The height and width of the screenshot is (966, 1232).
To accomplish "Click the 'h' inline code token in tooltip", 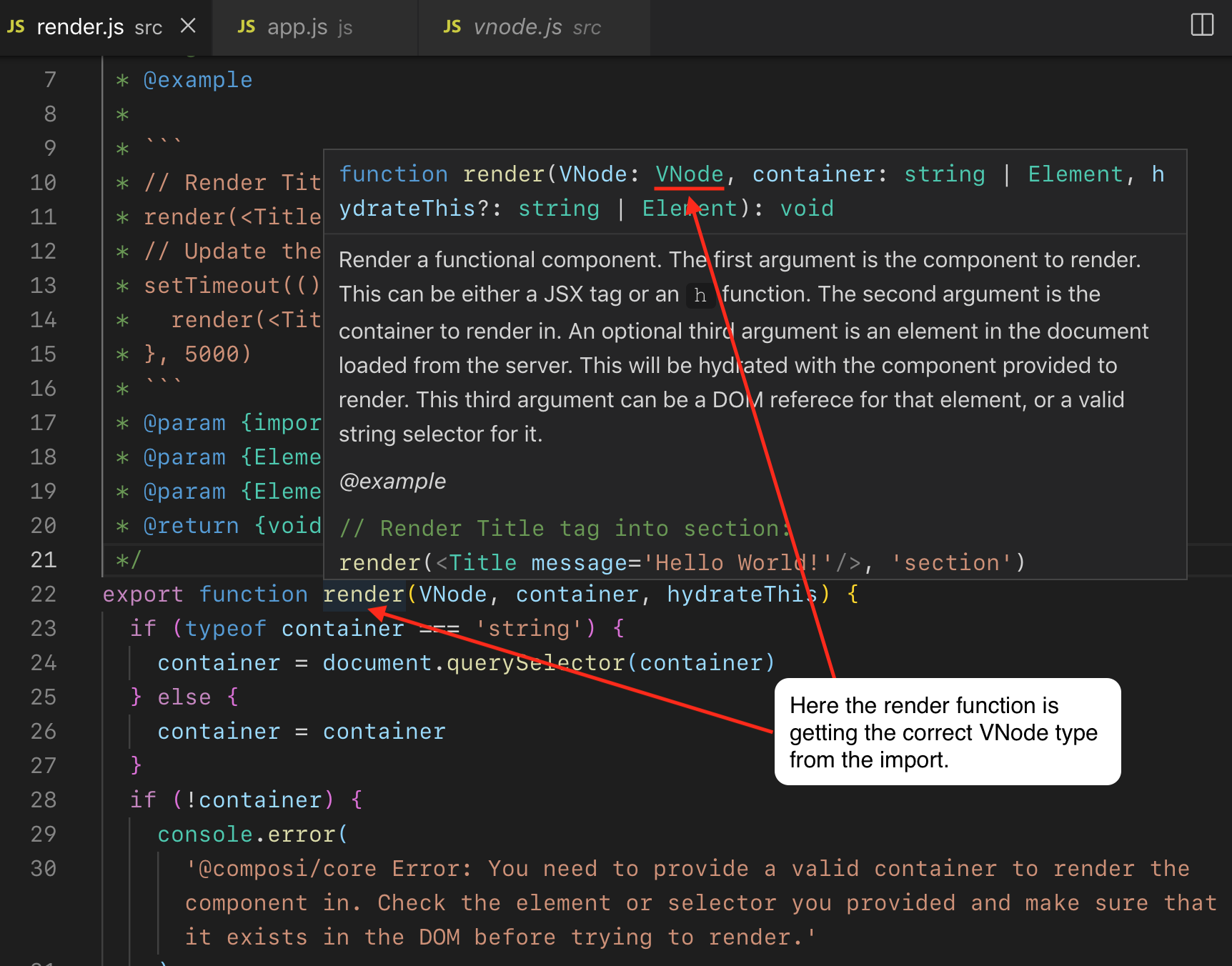I will click(700, 295).
